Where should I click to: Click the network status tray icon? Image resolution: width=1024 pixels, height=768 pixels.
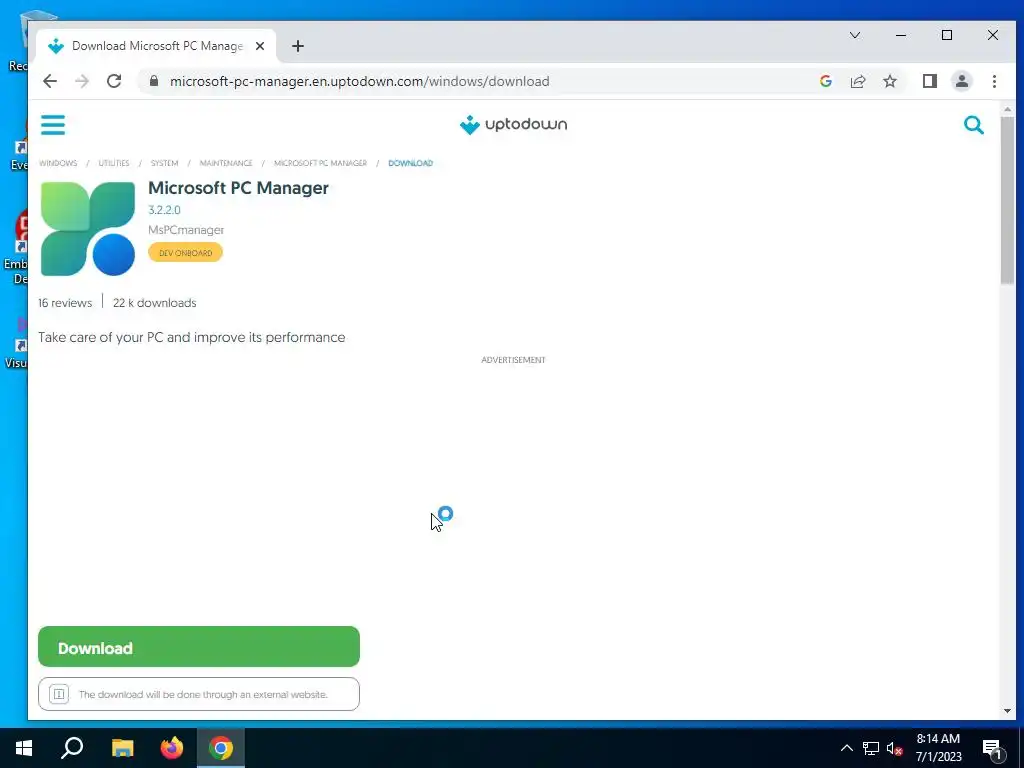pos(871,748)
